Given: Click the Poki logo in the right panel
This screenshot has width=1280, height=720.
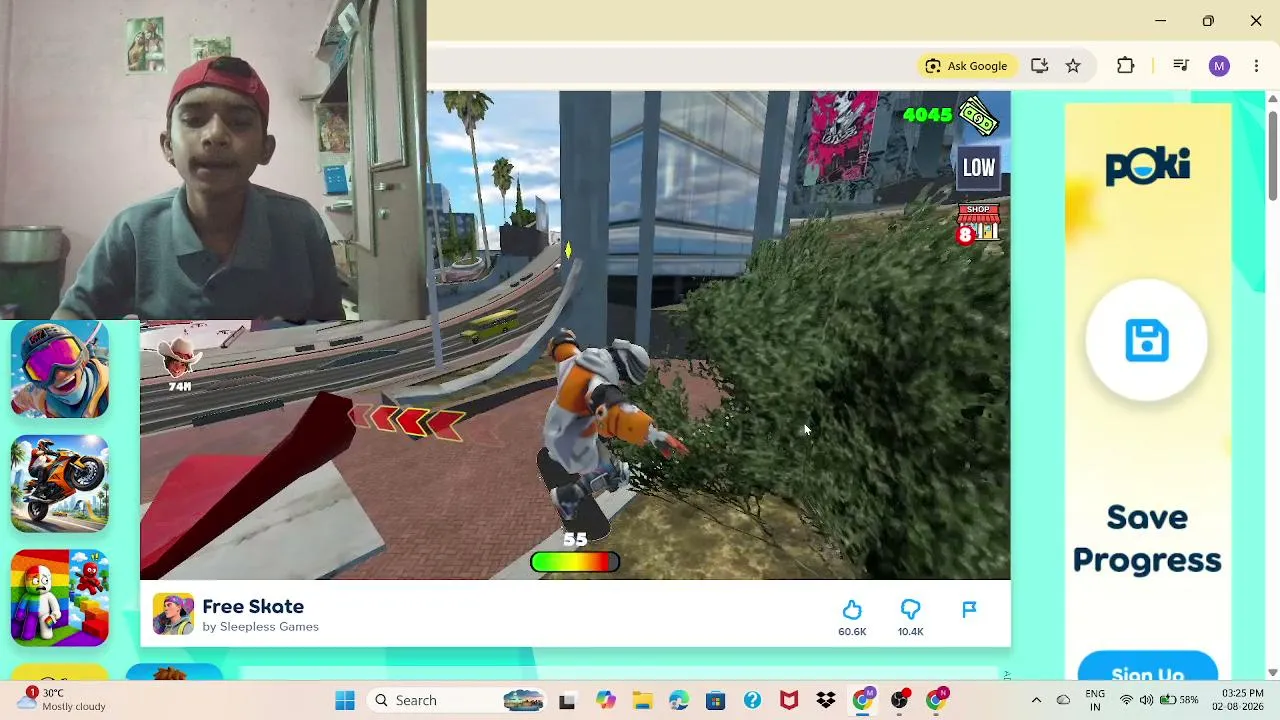Looking at the screenshot, I should pyautogui.click(x=1147, y=167).
